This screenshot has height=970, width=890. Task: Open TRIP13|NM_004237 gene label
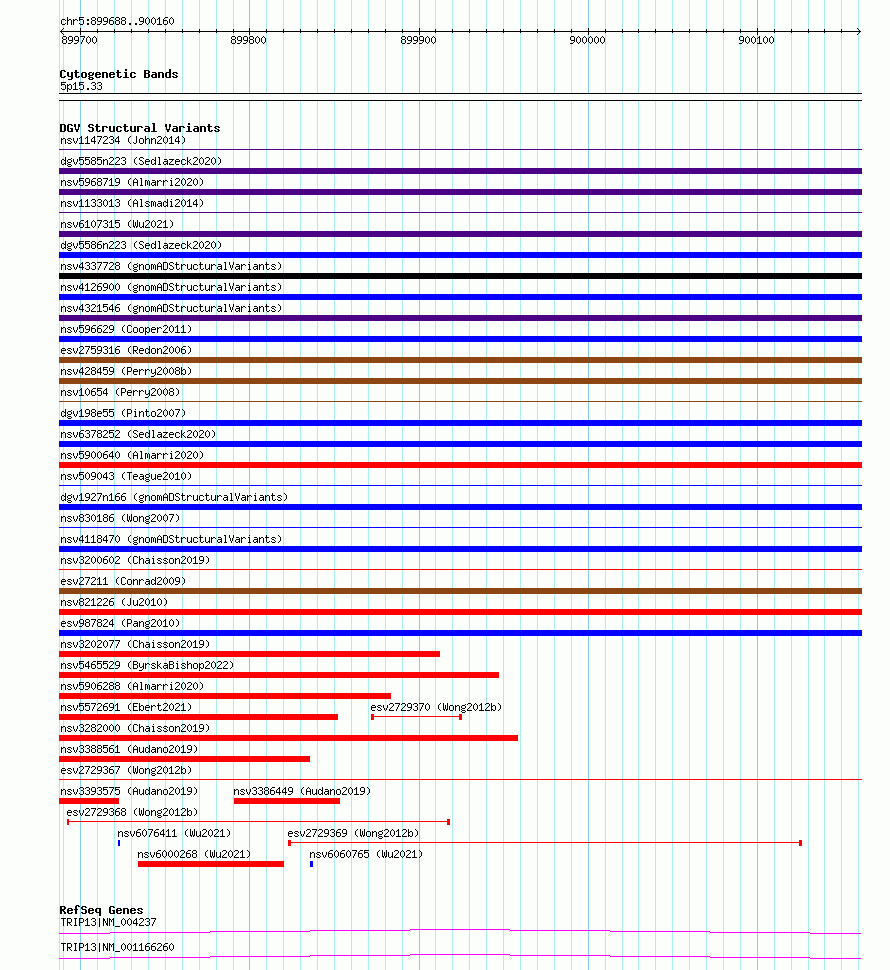(x=108, y=923)
